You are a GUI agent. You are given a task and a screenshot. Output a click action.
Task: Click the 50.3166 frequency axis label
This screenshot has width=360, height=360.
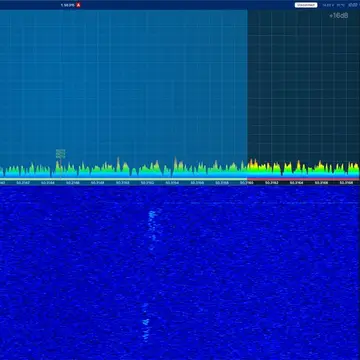(x=321, y=183)
